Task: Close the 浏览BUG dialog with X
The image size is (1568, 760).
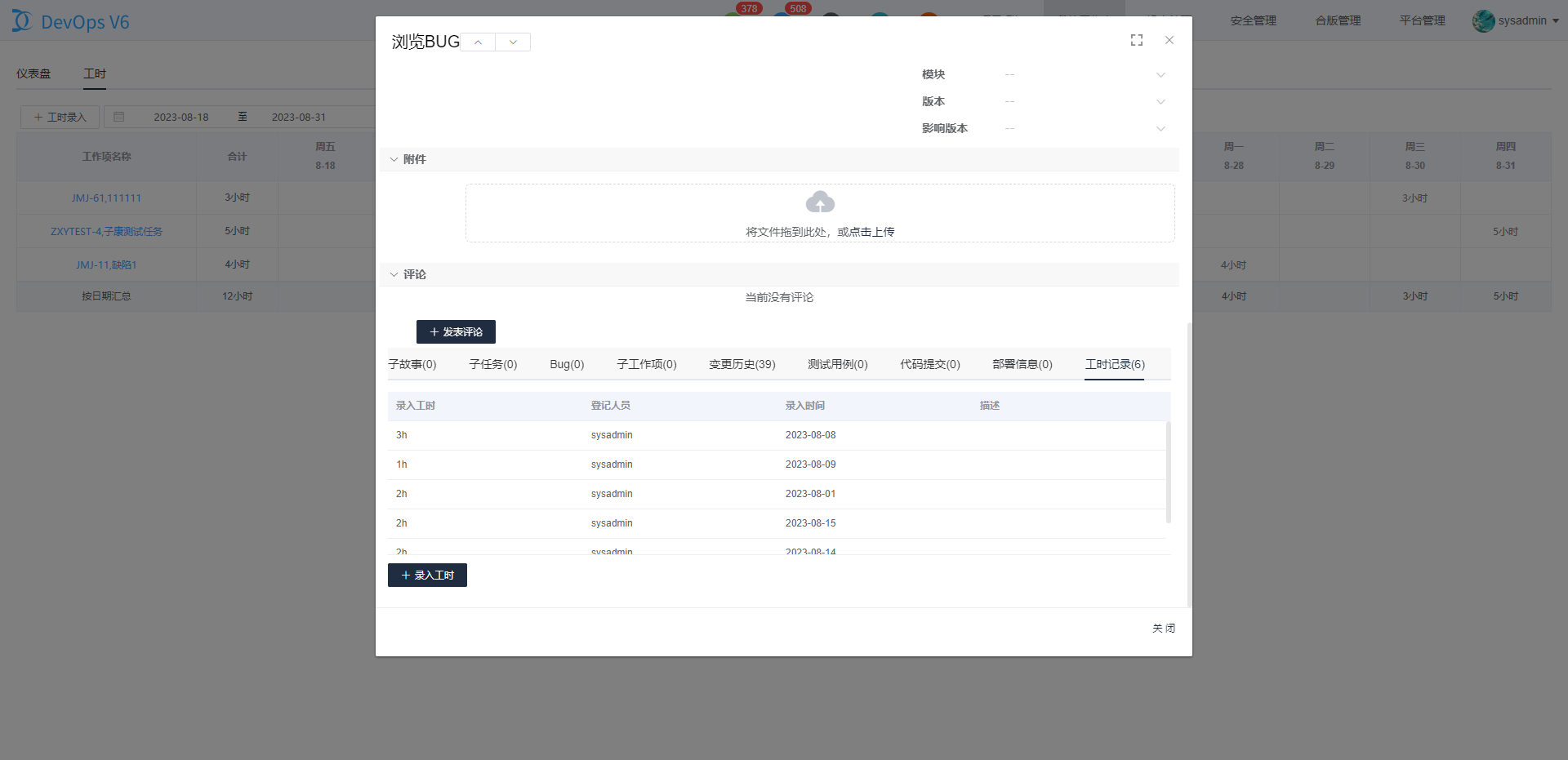Action: pos(1169,40)
